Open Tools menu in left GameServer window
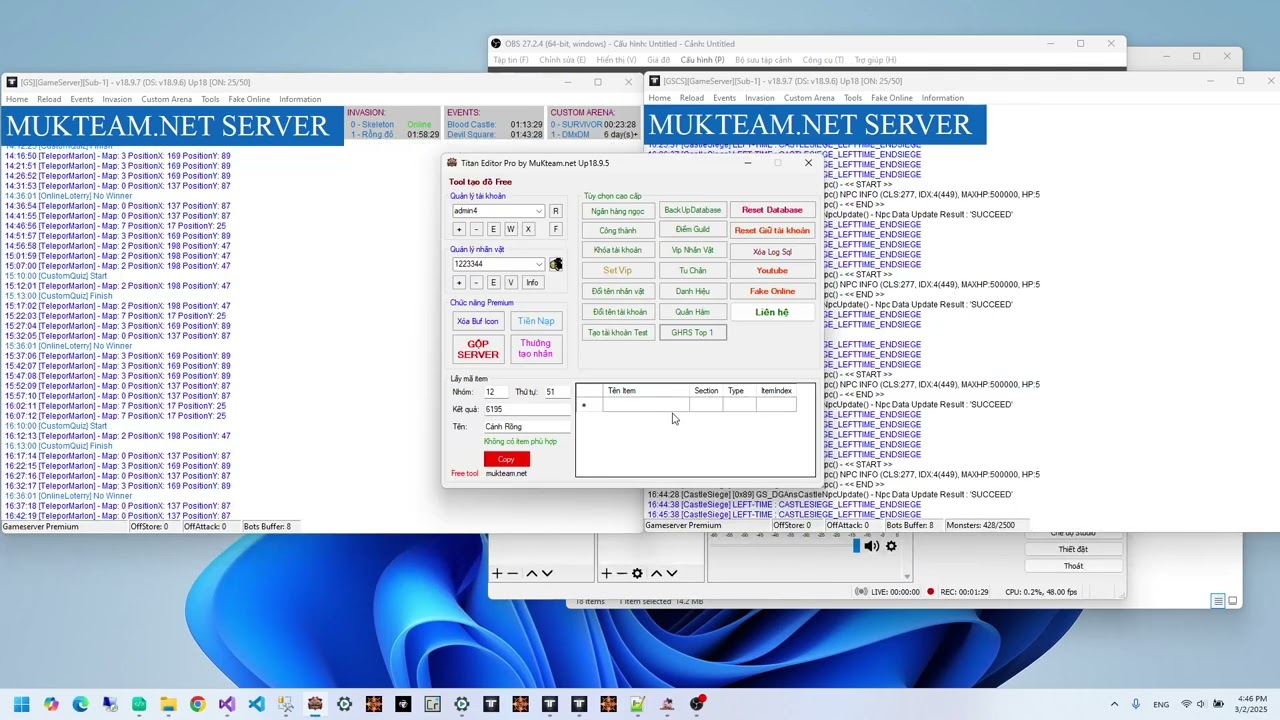The width and height of the screenshot is (1280, 720). tap(210, 99)
